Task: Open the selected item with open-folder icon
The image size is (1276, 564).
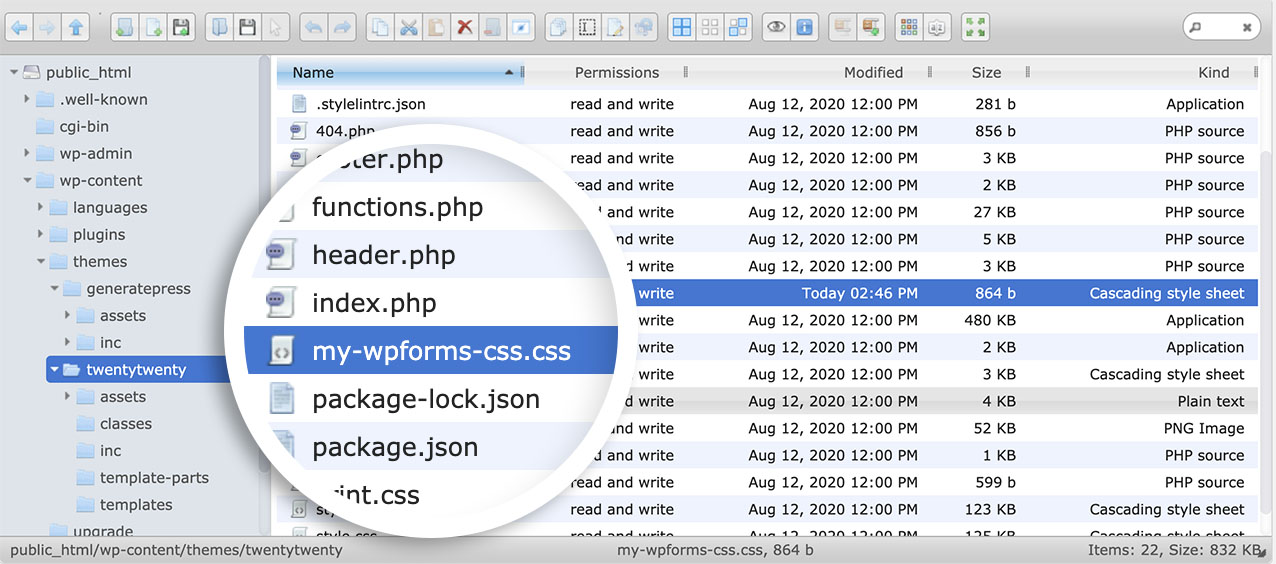Action: click(220, 27)
